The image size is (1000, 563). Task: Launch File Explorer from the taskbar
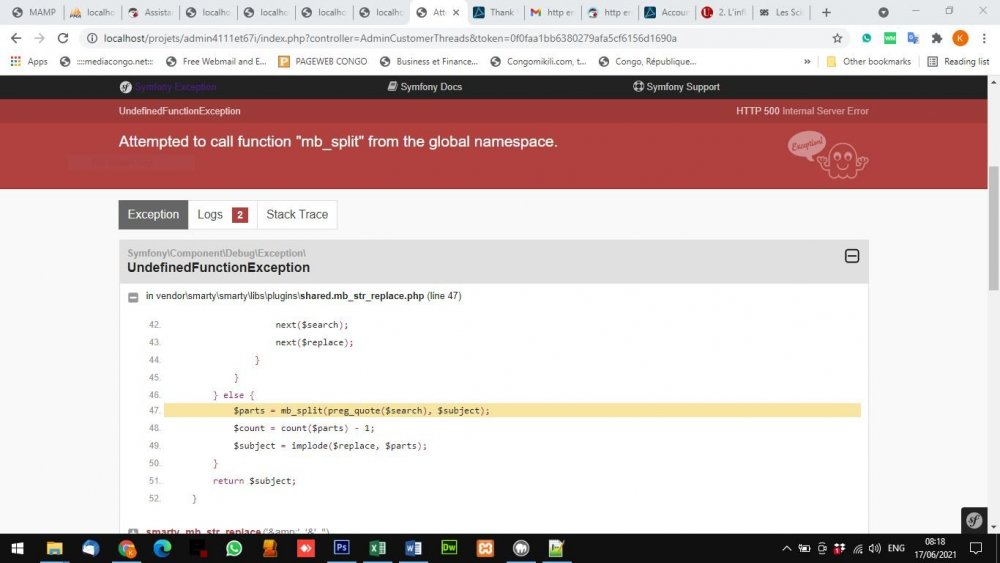coord(54,548)
